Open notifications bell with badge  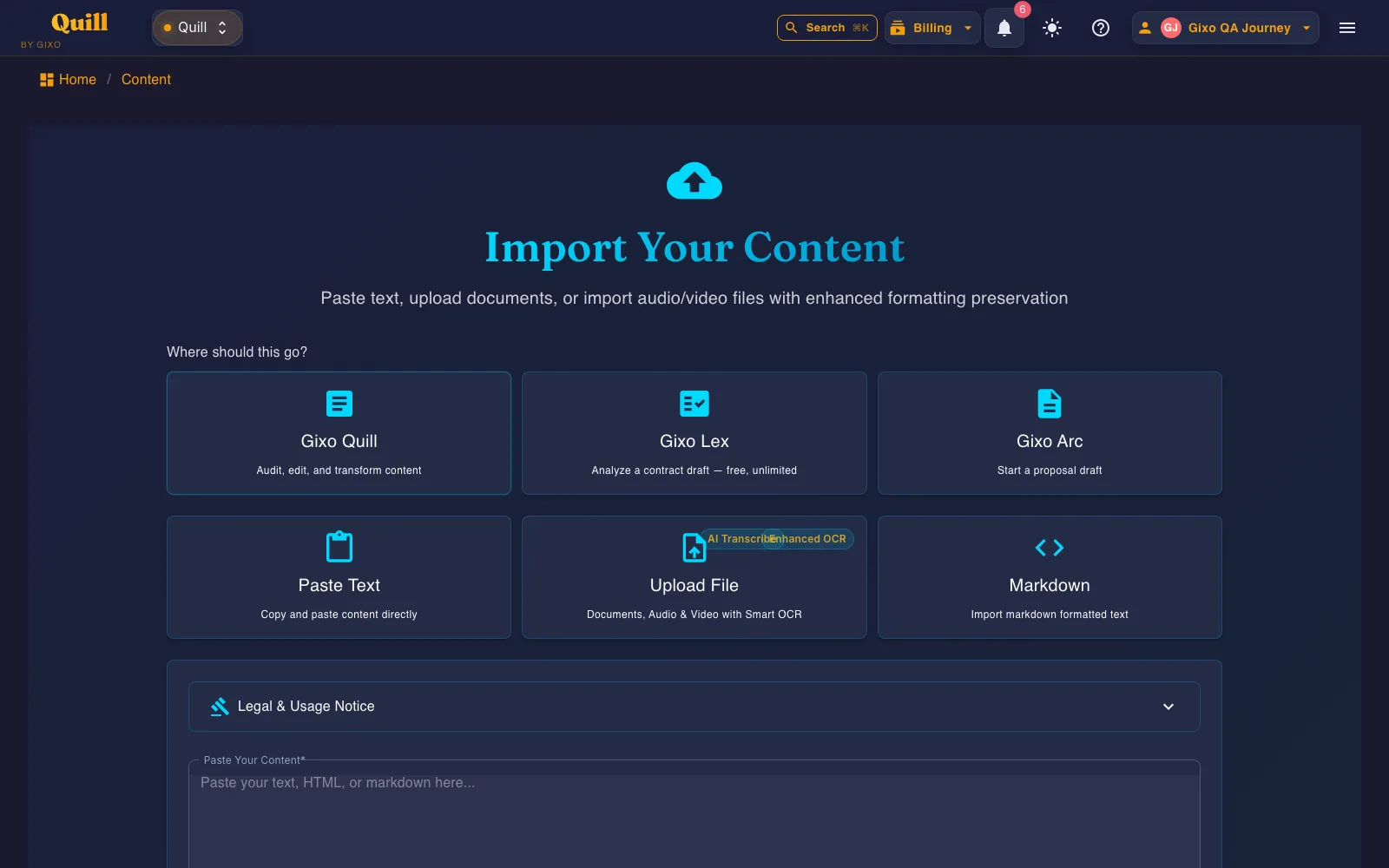[1004, 28]
